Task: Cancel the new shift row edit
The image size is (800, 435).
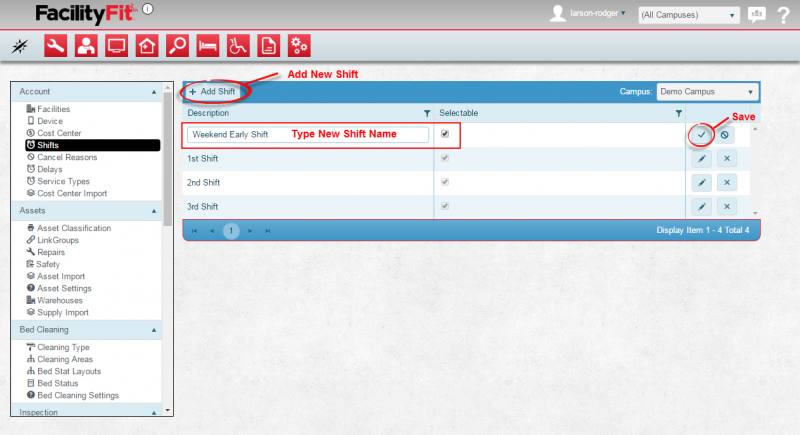Action: 726,134
